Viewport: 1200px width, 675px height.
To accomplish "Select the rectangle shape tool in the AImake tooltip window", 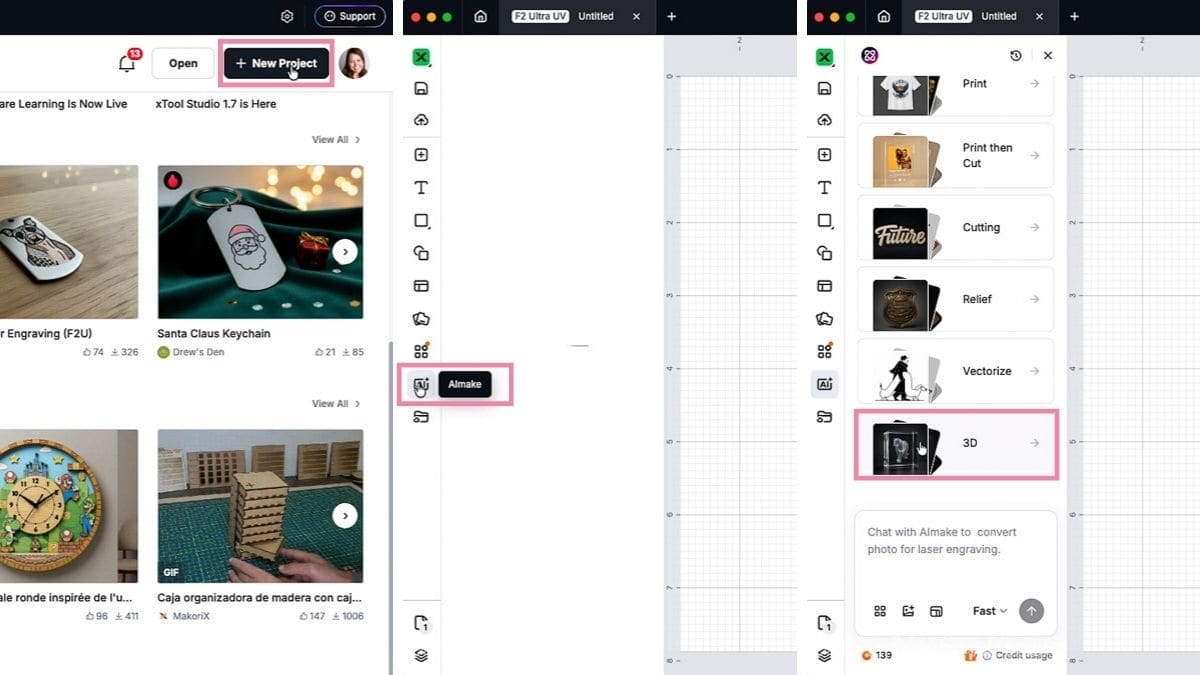I will (x=421, y=221).
